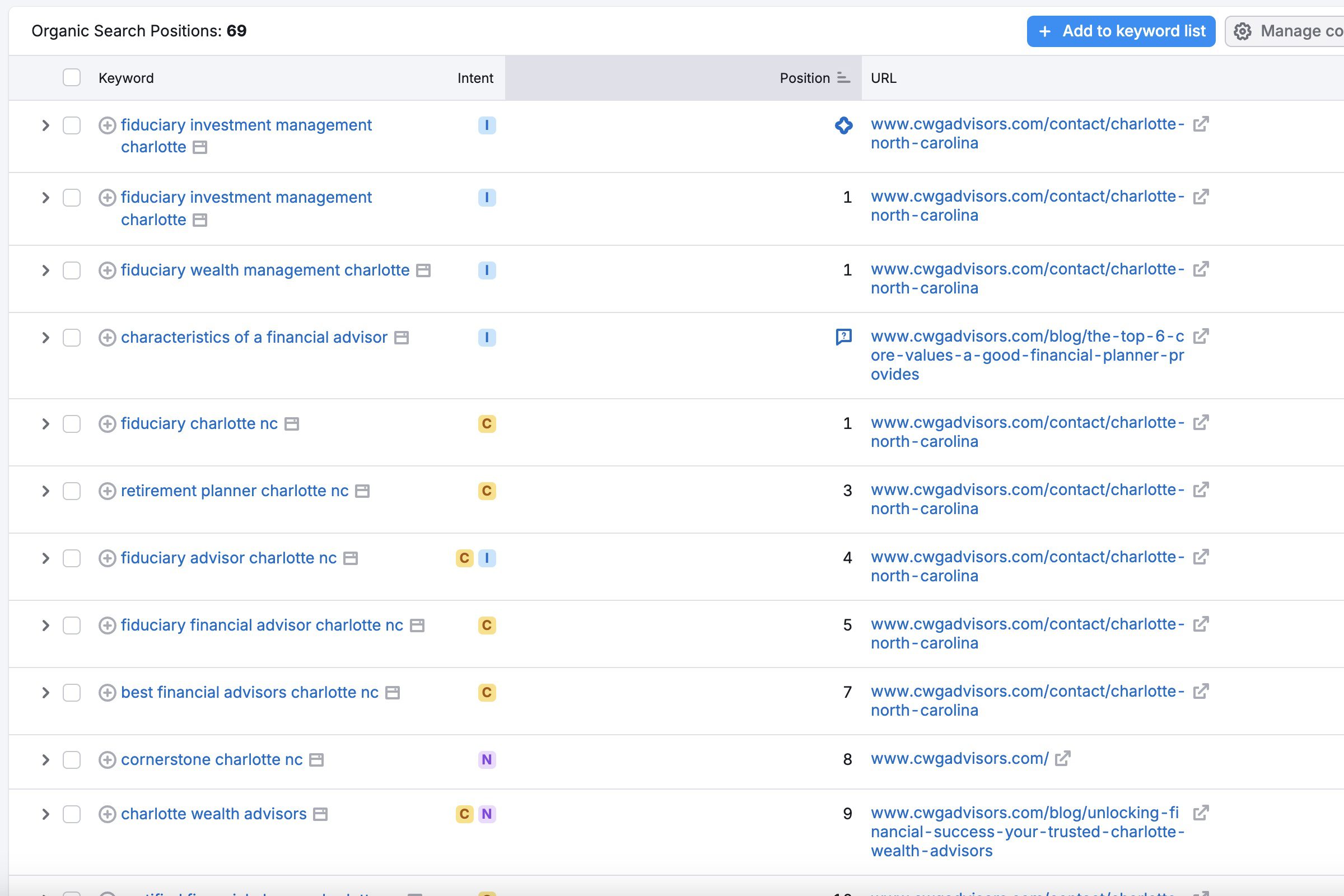Expand the fiduciary charlotte nc row

(x=45, y=424)
